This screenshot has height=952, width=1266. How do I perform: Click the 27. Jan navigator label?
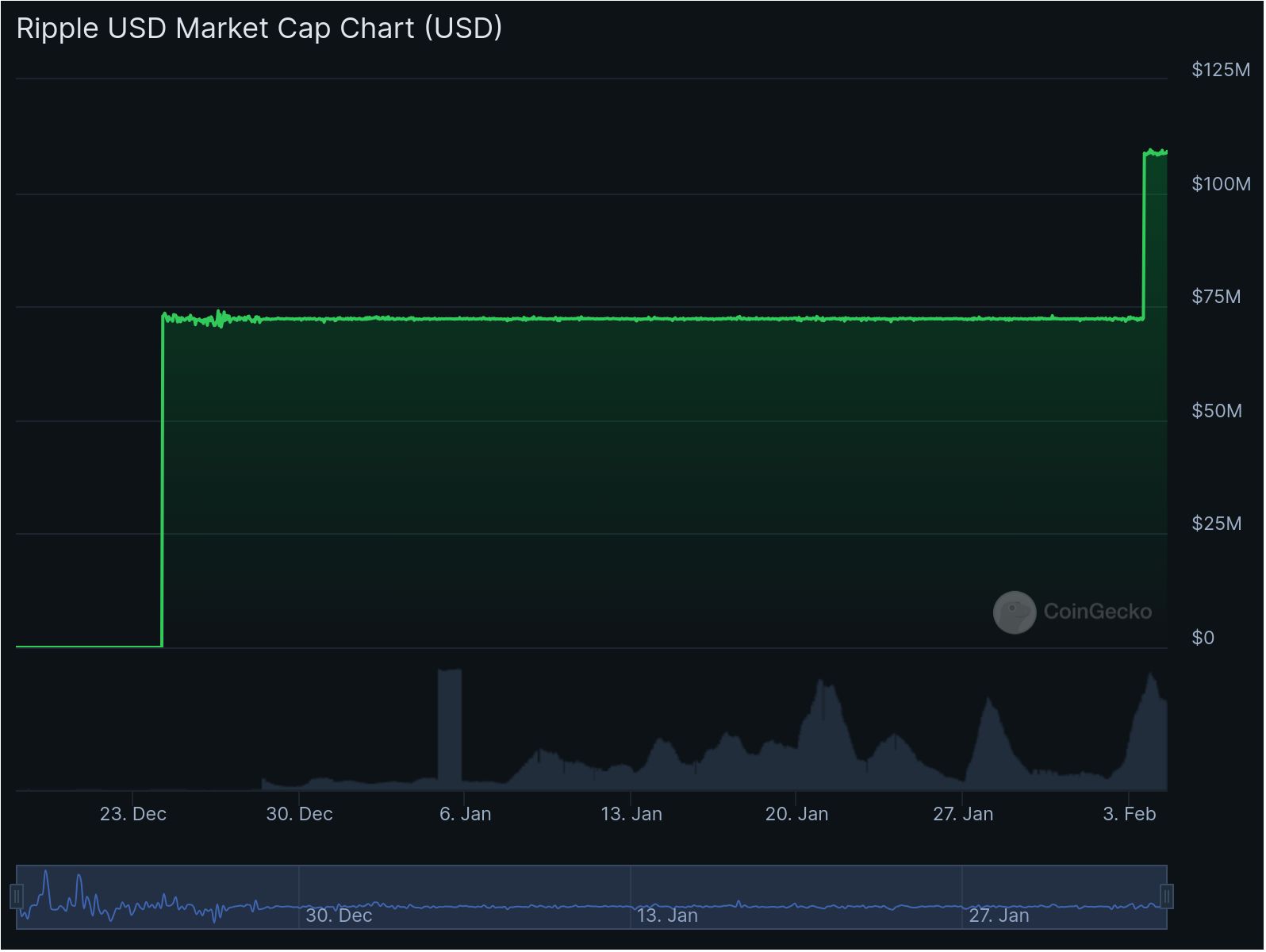click(x=999, y=916)
